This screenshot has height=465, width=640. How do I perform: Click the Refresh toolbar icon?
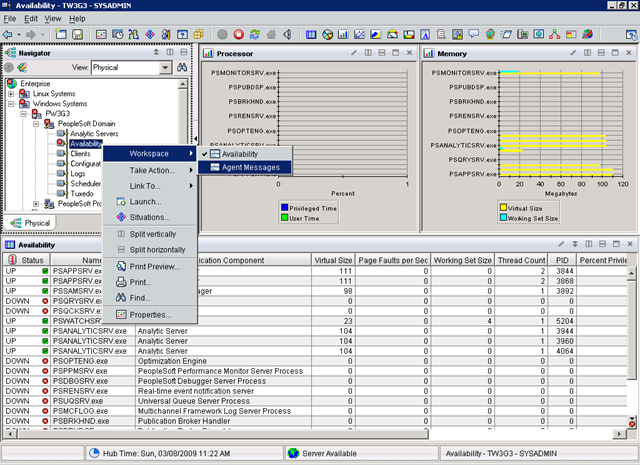click(x=255, y=35)
